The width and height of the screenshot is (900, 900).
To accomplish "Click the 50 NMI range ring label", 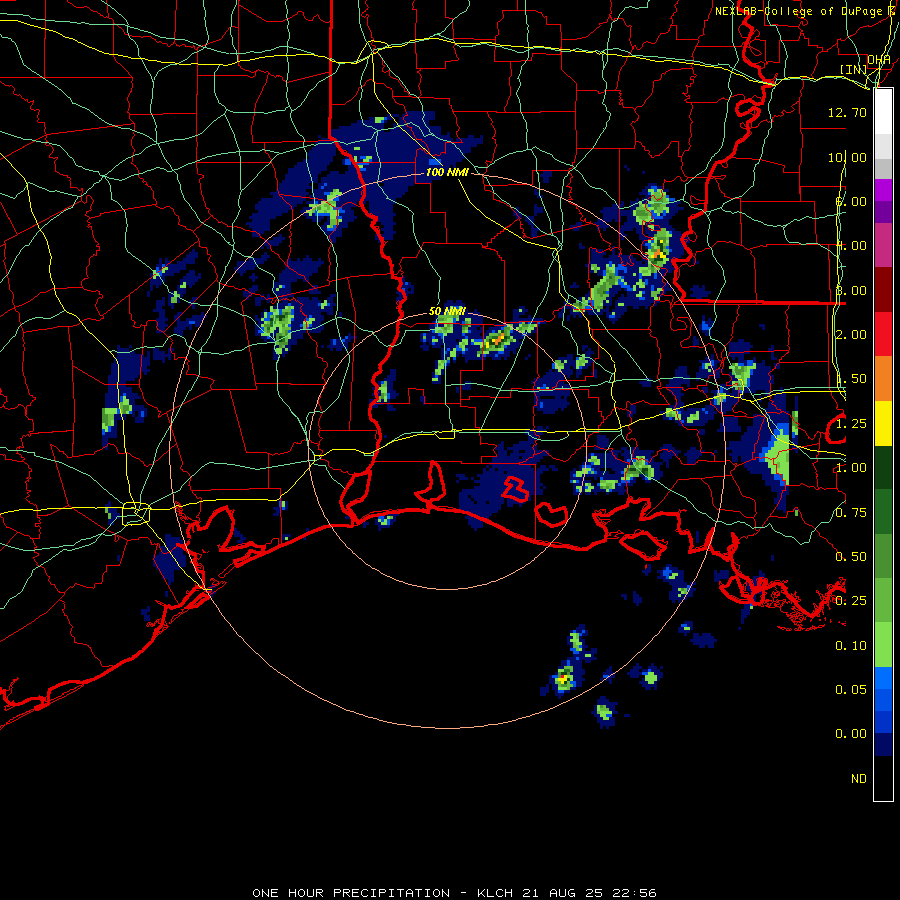I will click(447, 311).
